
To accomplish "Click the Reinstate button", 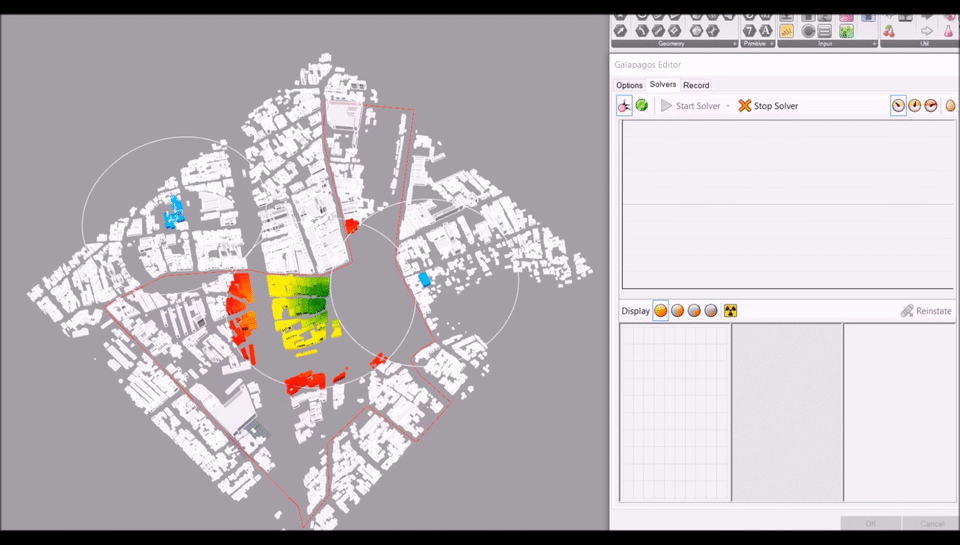I will click(926, 311).
